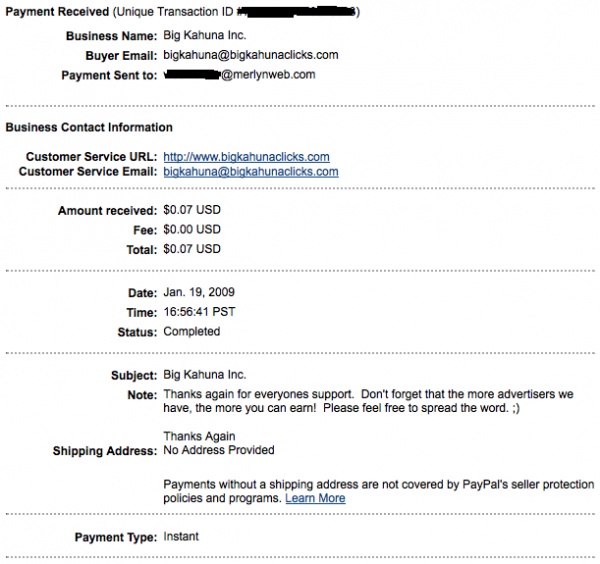
Task: Select the Amount received value $0.07 USD
Action: click(x=192, y=211)
